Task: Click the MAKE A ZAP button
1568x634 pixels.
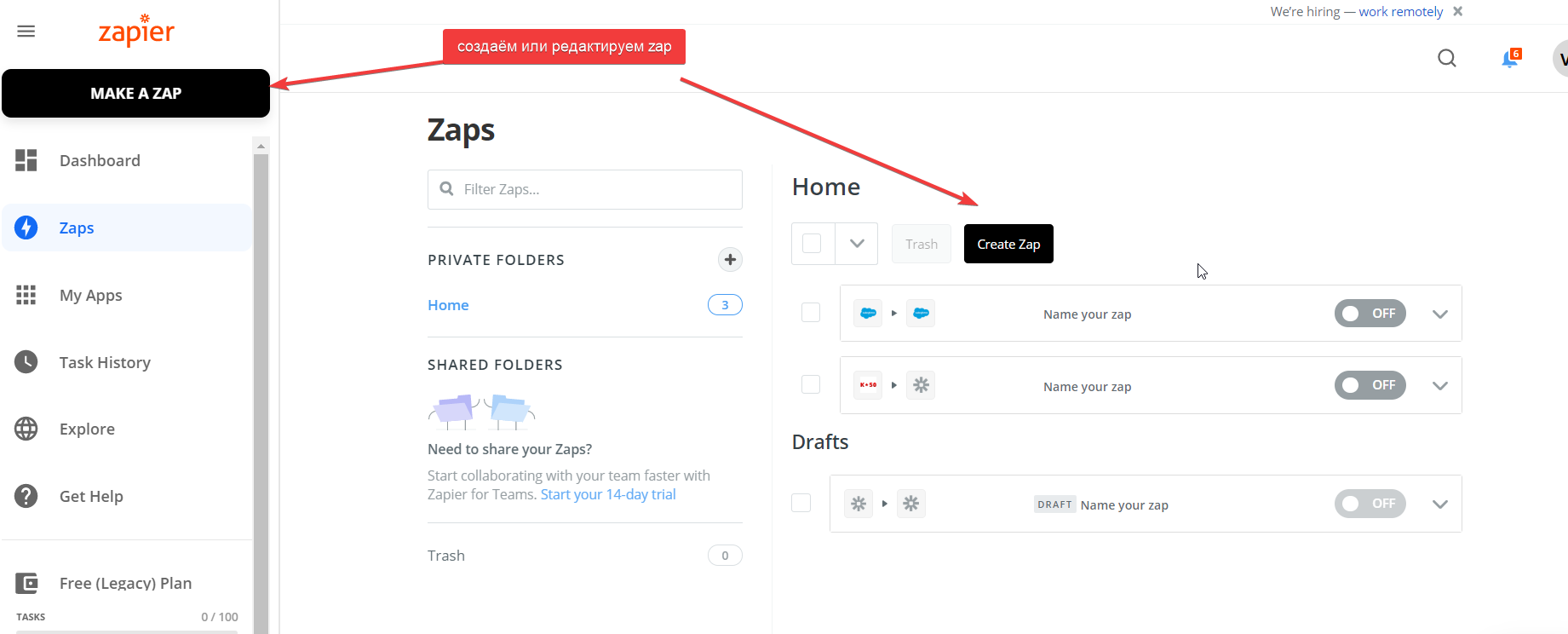Action: point(135,93)
